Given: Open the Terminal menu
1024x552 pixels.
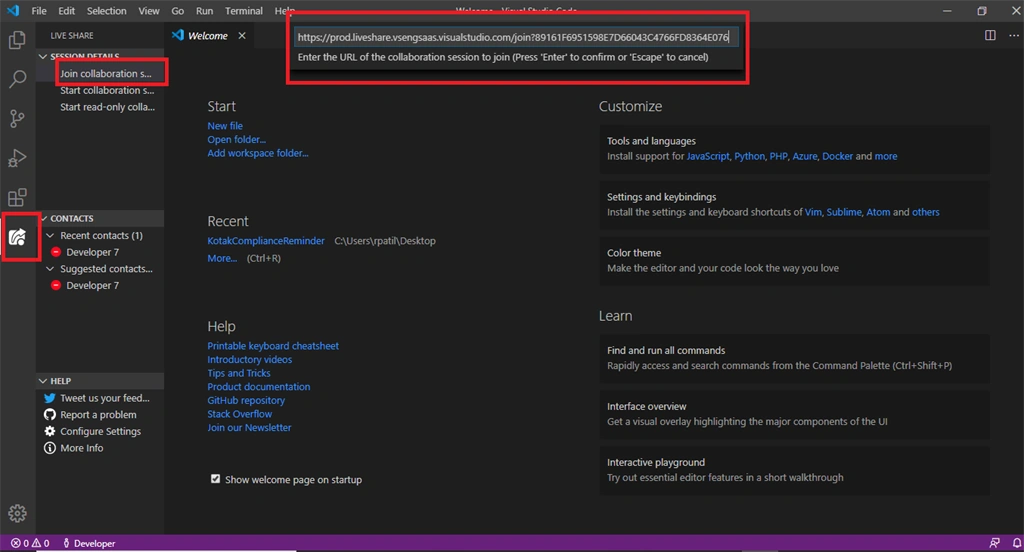Looking at the screenshot, I should click(244, 11).
